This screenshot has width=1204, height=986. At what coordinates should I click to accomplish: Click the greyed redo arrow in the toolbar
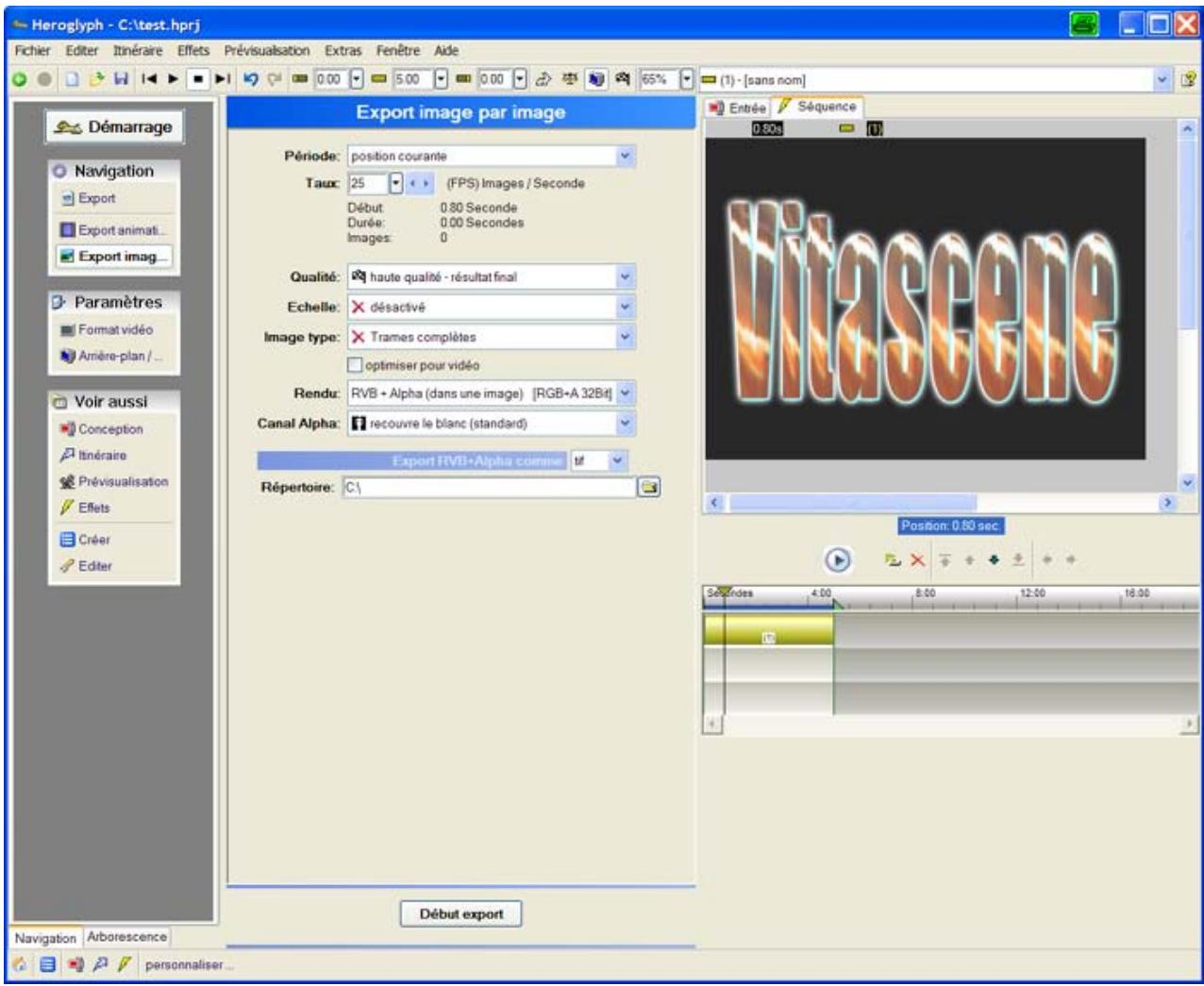pos(275,80)
